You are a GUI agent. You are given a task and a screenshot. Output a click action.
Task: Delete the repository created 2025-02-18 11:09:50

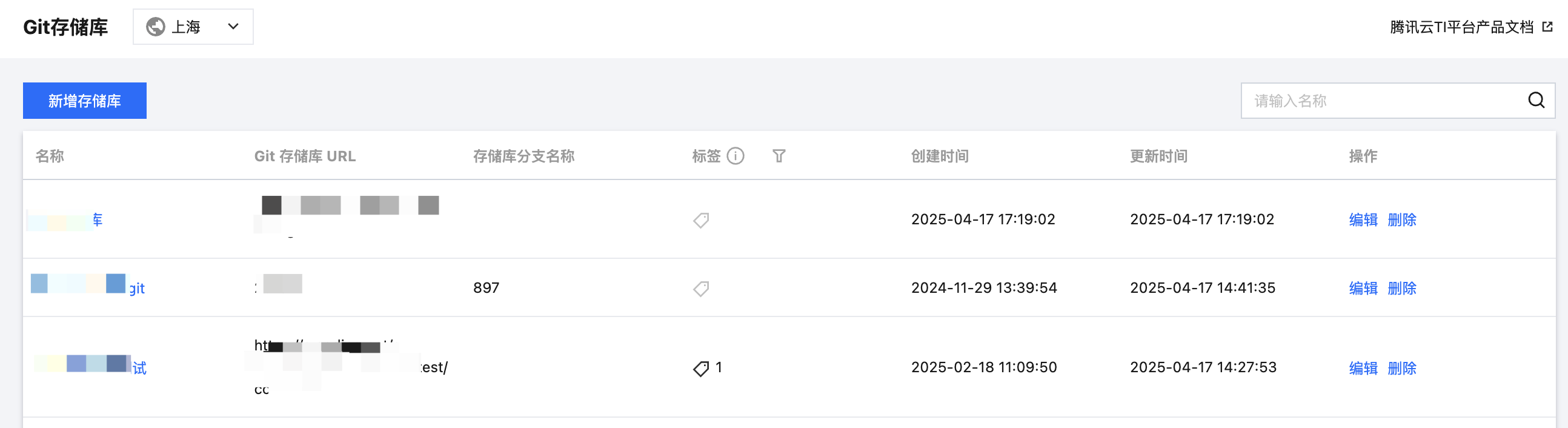[1402, 369]
